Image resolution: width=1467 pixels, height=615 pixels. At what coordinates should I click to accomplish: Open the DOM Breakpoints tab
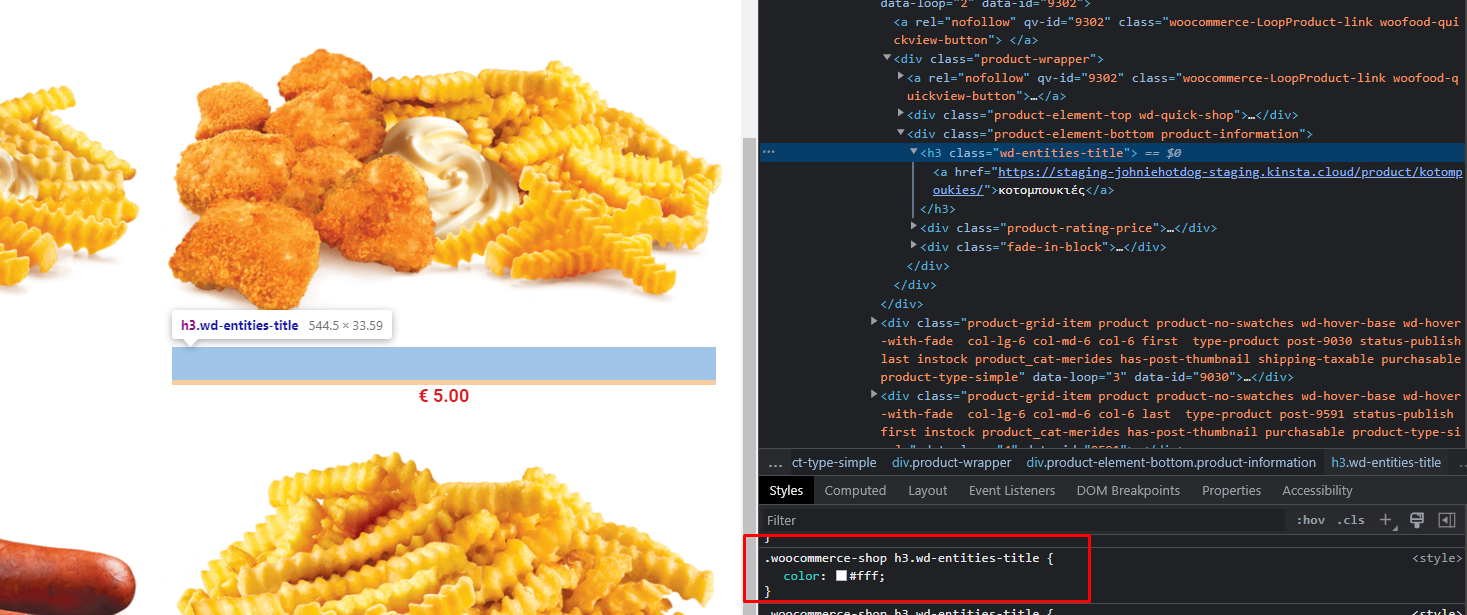pyautogui.click(x=1128, y=490)
